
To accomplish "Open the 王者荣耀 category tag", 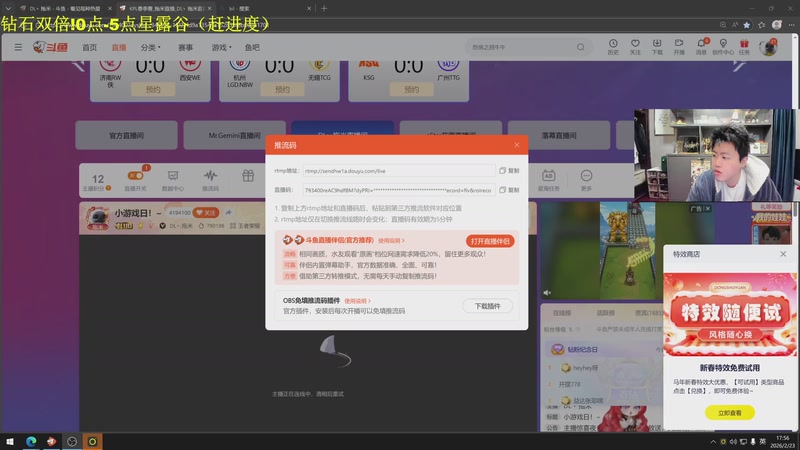I will tap(245, 226).
